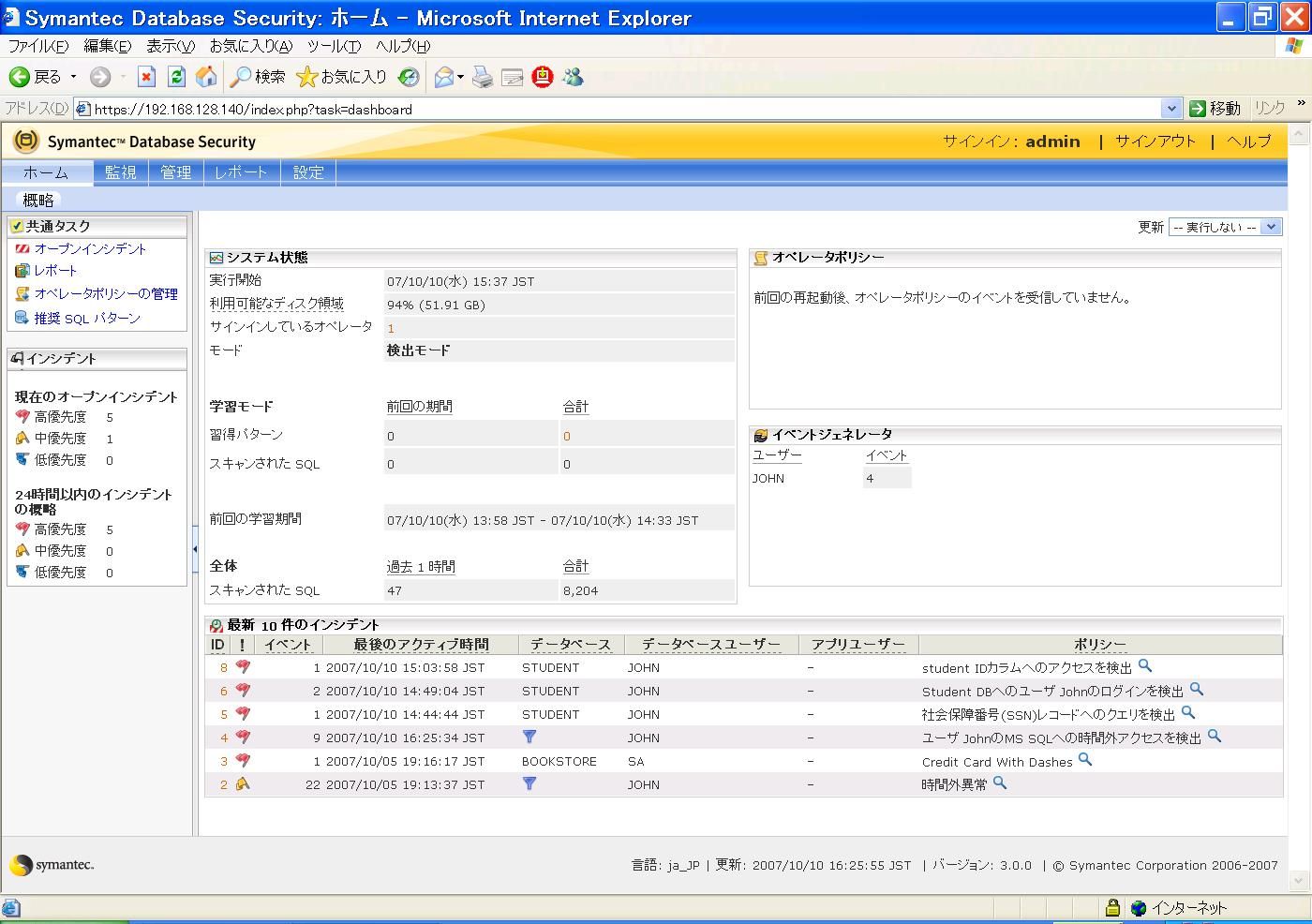
Task: Select the 概略 sub-tab
Action: (x=38, y=201)
